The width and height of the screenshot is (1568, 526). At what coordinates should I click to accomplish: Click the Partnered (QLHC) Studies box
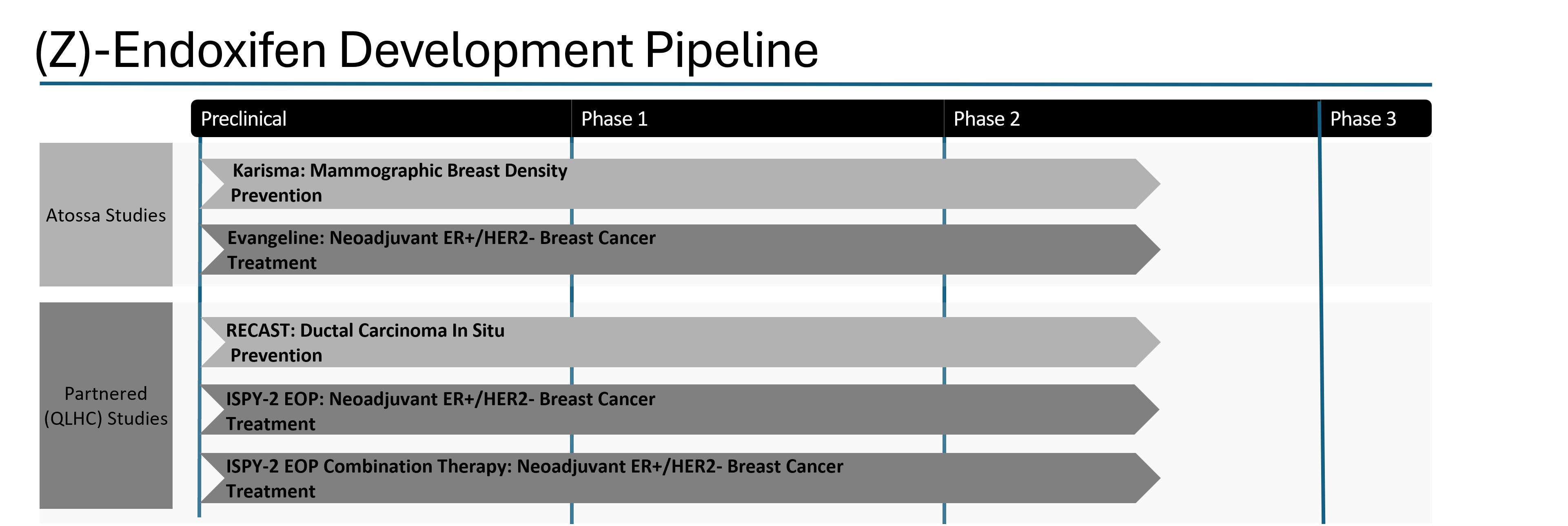tap(106, 406)
